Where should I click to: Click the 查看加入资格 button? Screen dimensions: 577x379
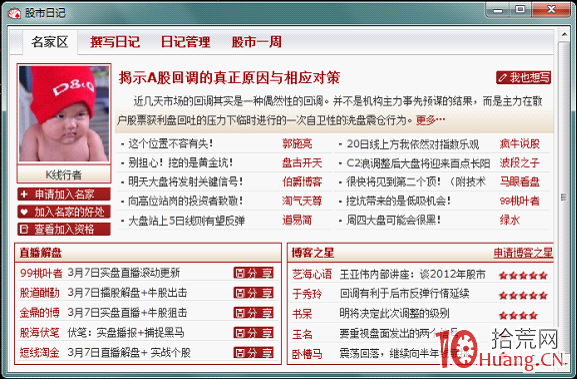64,230
